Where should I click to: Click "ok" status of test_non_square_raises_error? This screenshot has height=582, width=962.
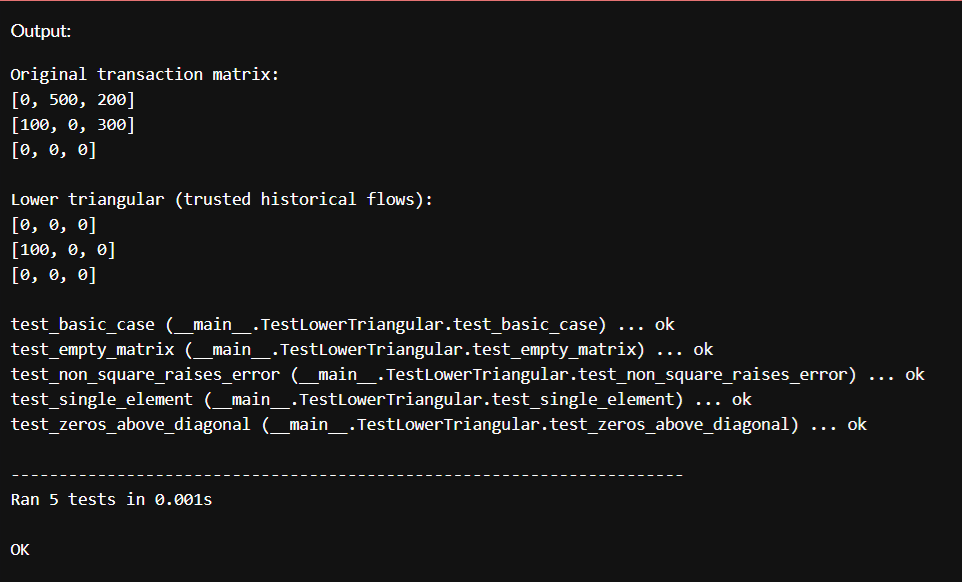(914, 374)
